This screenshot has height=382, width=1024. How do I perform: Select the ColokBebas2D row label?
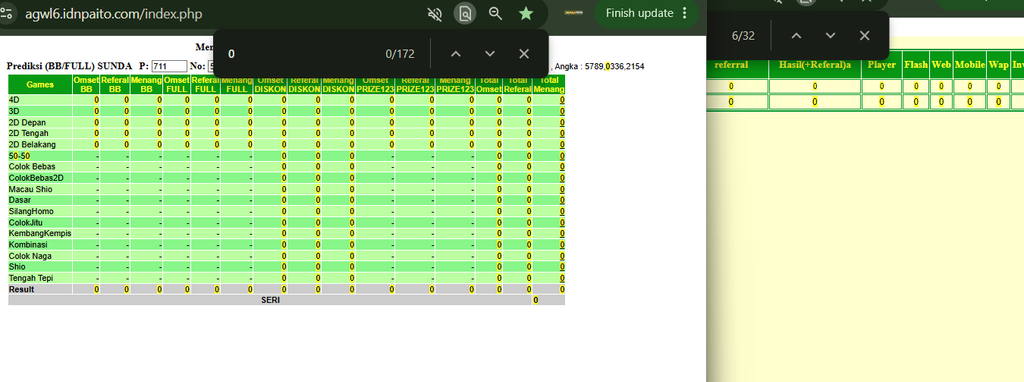36,178
